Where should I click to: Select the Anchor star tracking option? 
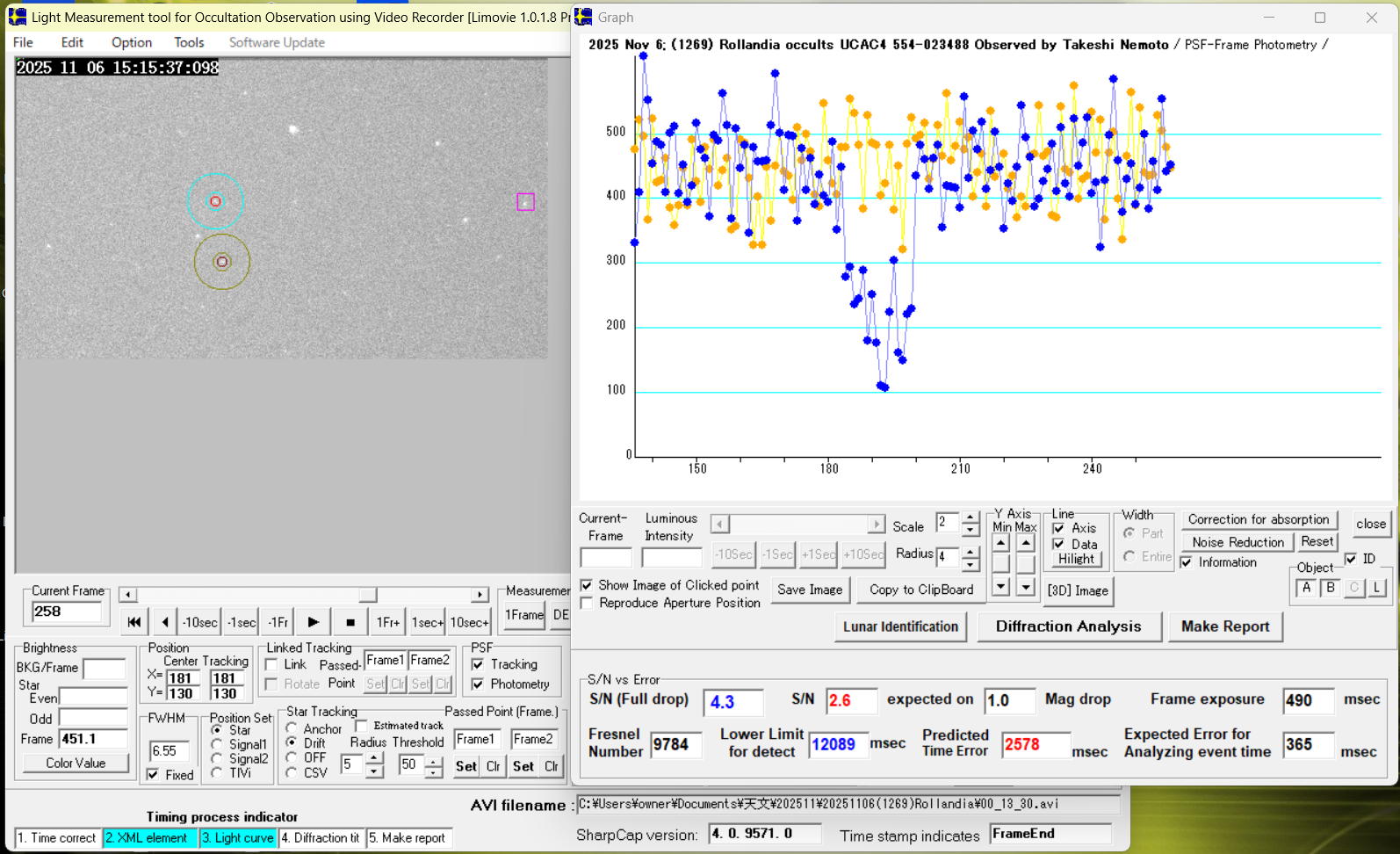coord(292,728)
